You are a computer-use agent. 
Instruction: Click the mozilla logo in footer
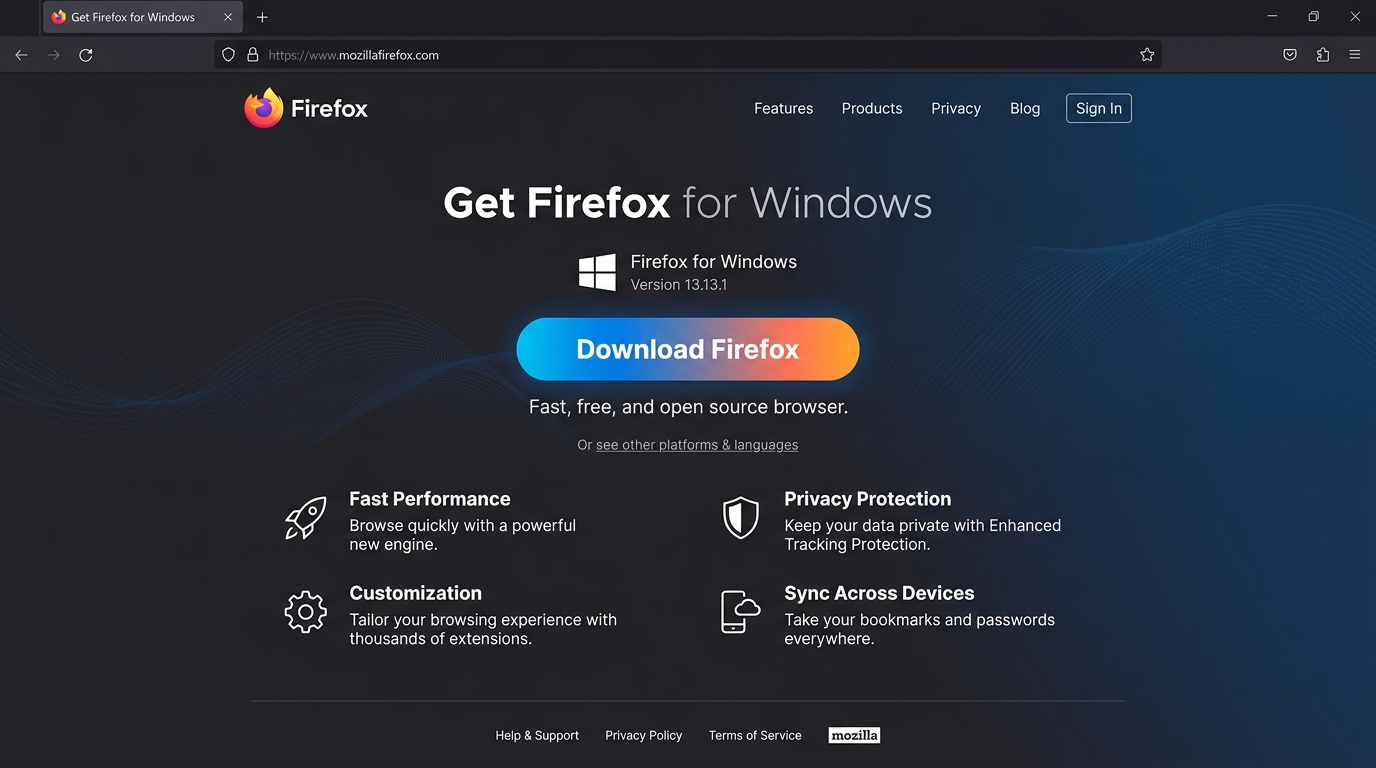point(855,735)
